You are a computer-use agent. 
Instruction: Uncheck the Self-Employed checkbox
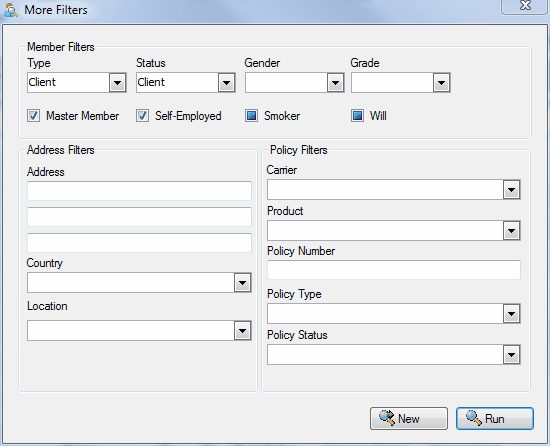[142, 116]
